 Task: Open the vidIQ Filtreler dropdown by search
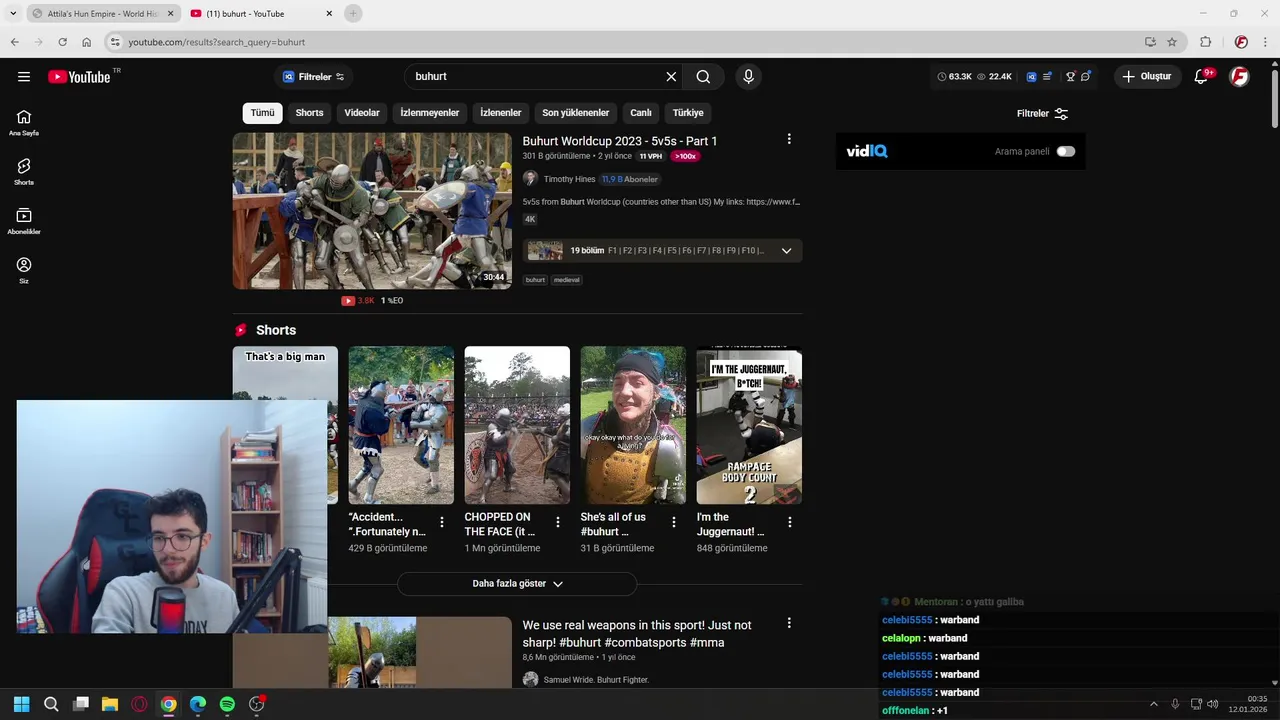coord(313,77)
